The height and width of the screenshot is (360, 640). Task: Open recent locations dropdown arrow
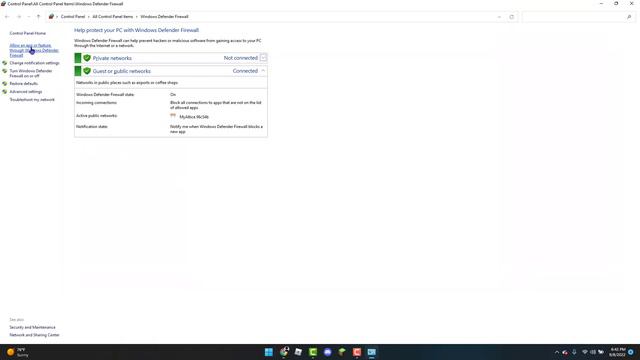pyautogui.click(x=29, y=17)
